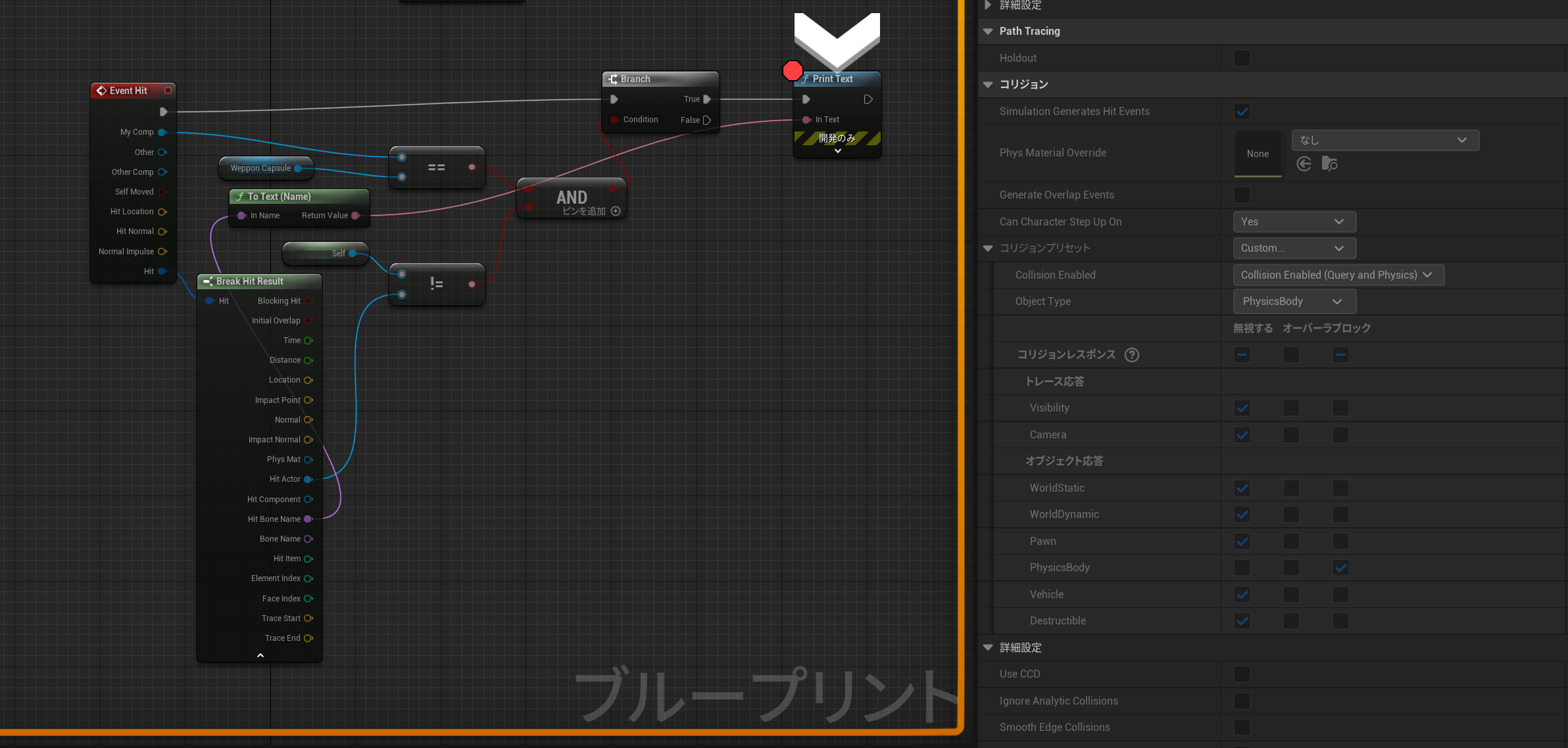Select the To Text (Name) node title
1568x748 pixels.
coord(279,197)
